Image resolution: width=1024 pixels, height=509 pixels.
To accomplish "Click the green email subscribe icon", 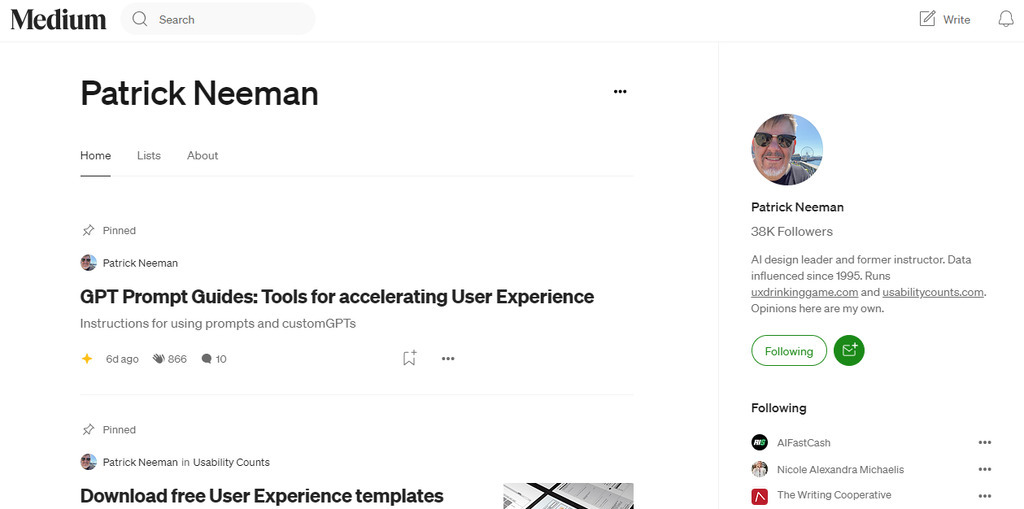I will coord(848,351).
